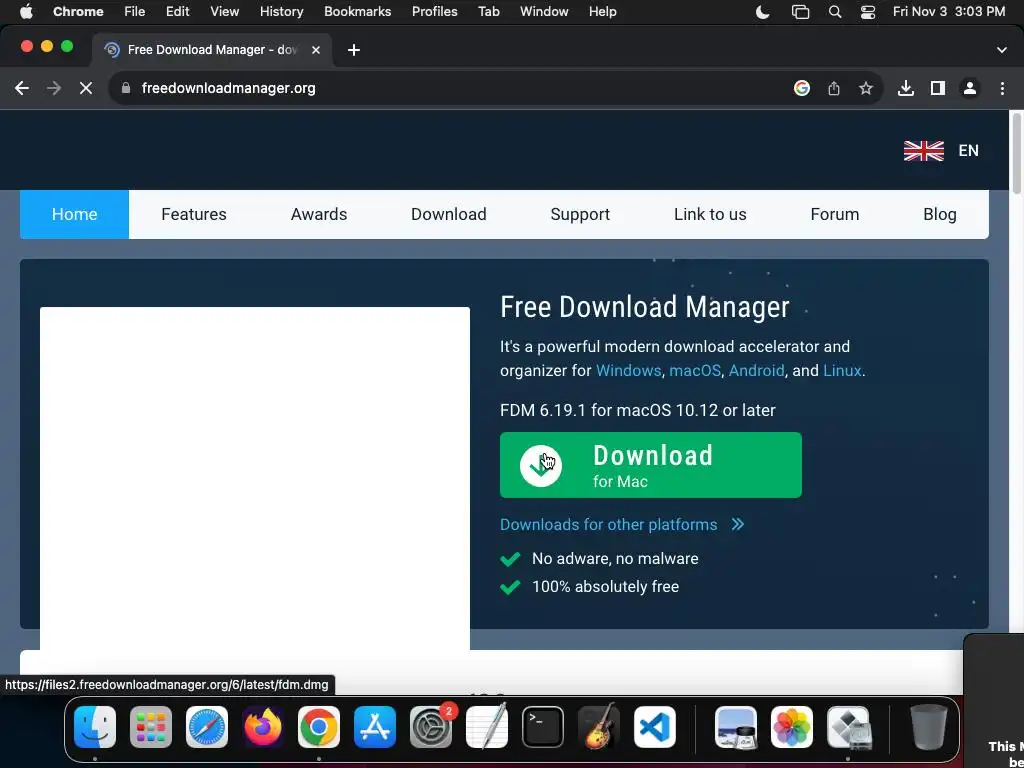Open the File menu
This screenshot has height=768, width=1024.
coord(135,12)
